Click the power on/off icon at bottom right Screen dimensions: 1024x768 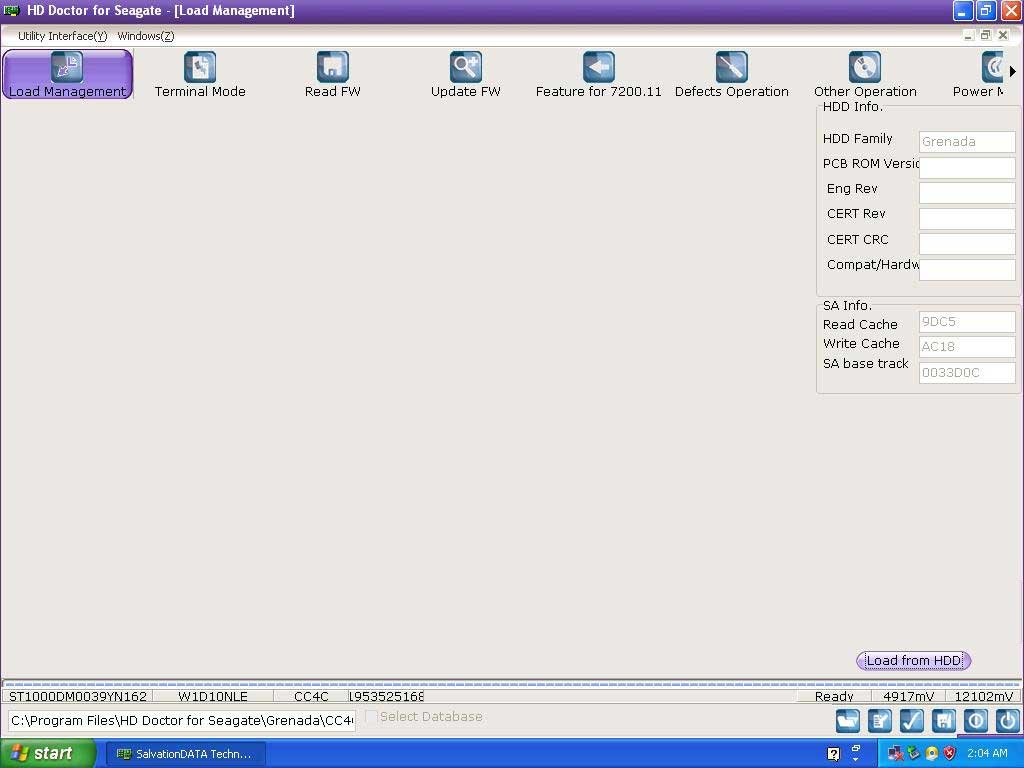point(1008,721)
